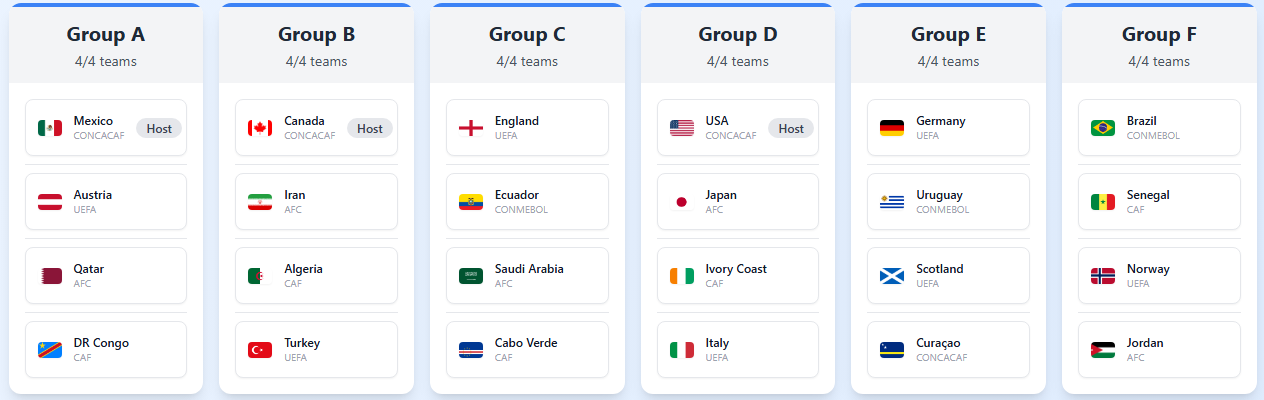Click the Host badge next to Mexico
The image size is (1264, 400).
(159, 128)
